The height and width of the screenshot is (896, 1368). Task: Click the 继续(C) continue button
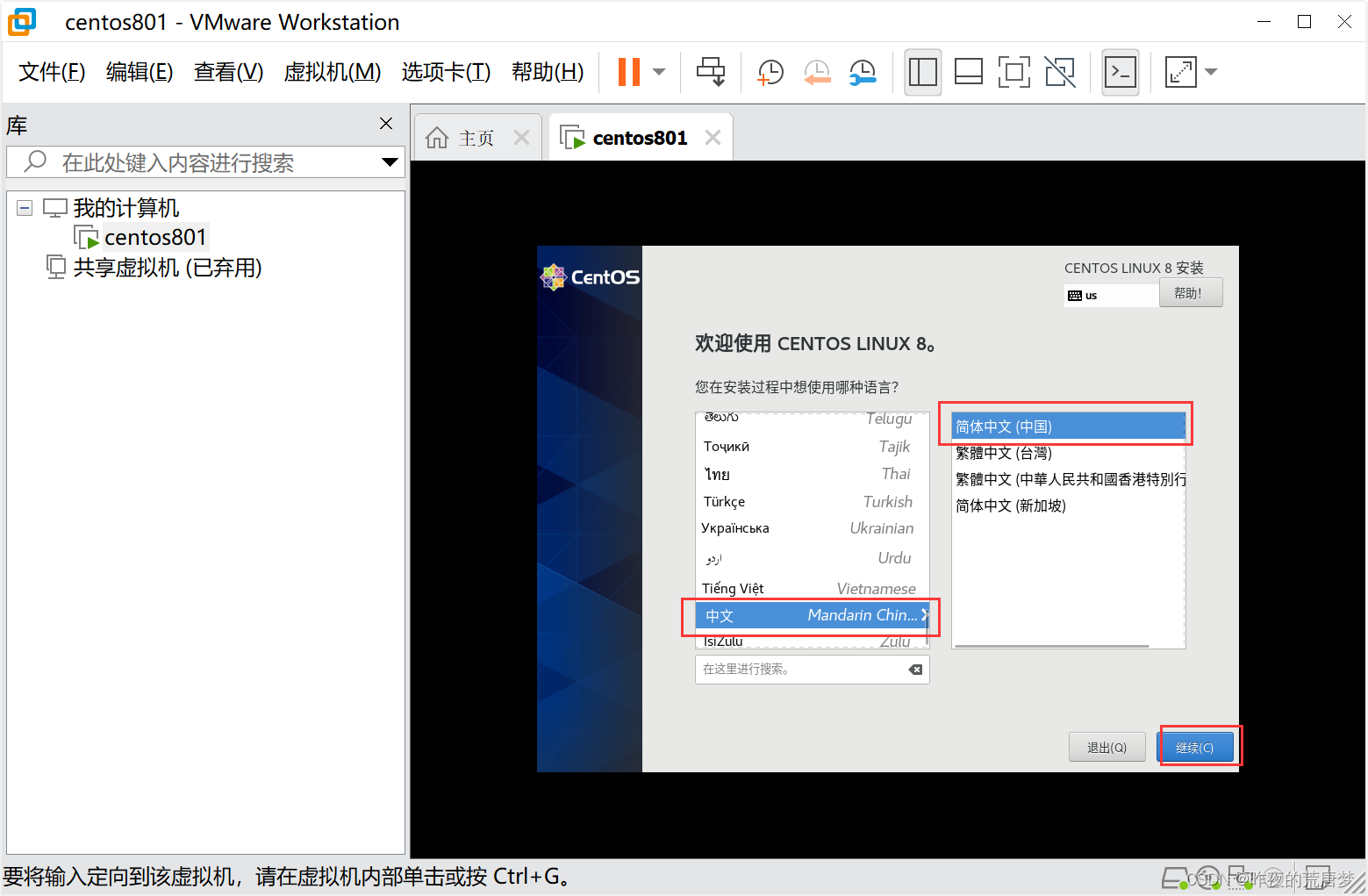[x=1194, y=747]
